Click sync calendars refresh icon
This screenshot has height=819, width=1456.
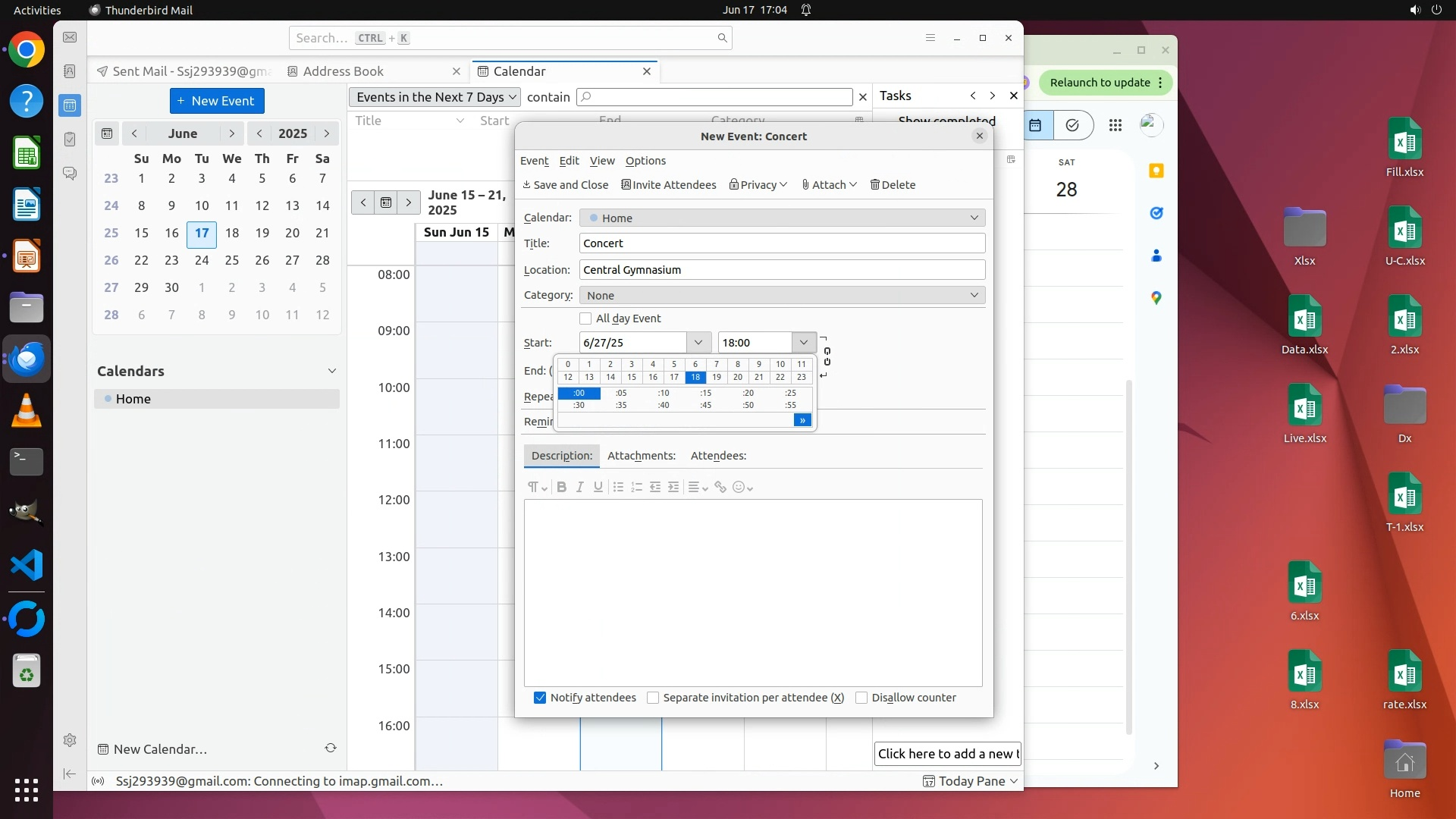pyautogui.click(x=331, y=748)
